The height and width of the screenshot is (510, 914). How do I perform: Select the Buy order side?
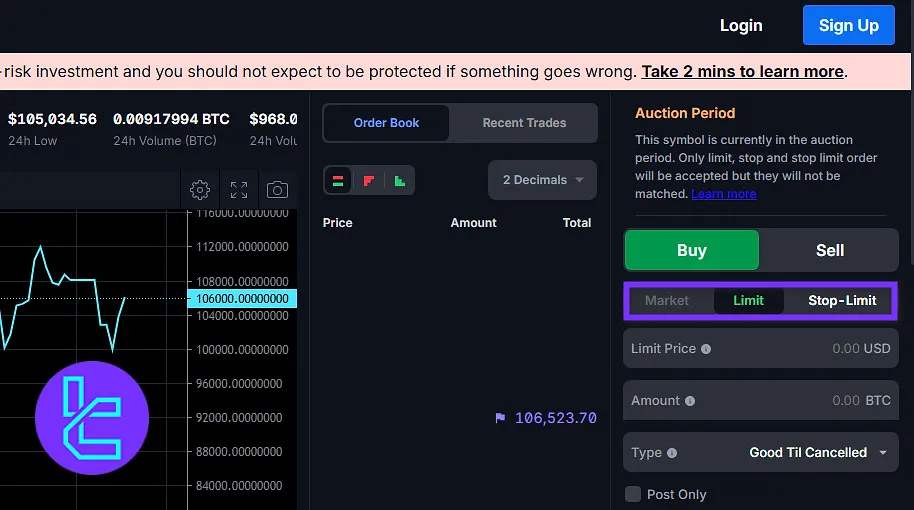(692, 251)
